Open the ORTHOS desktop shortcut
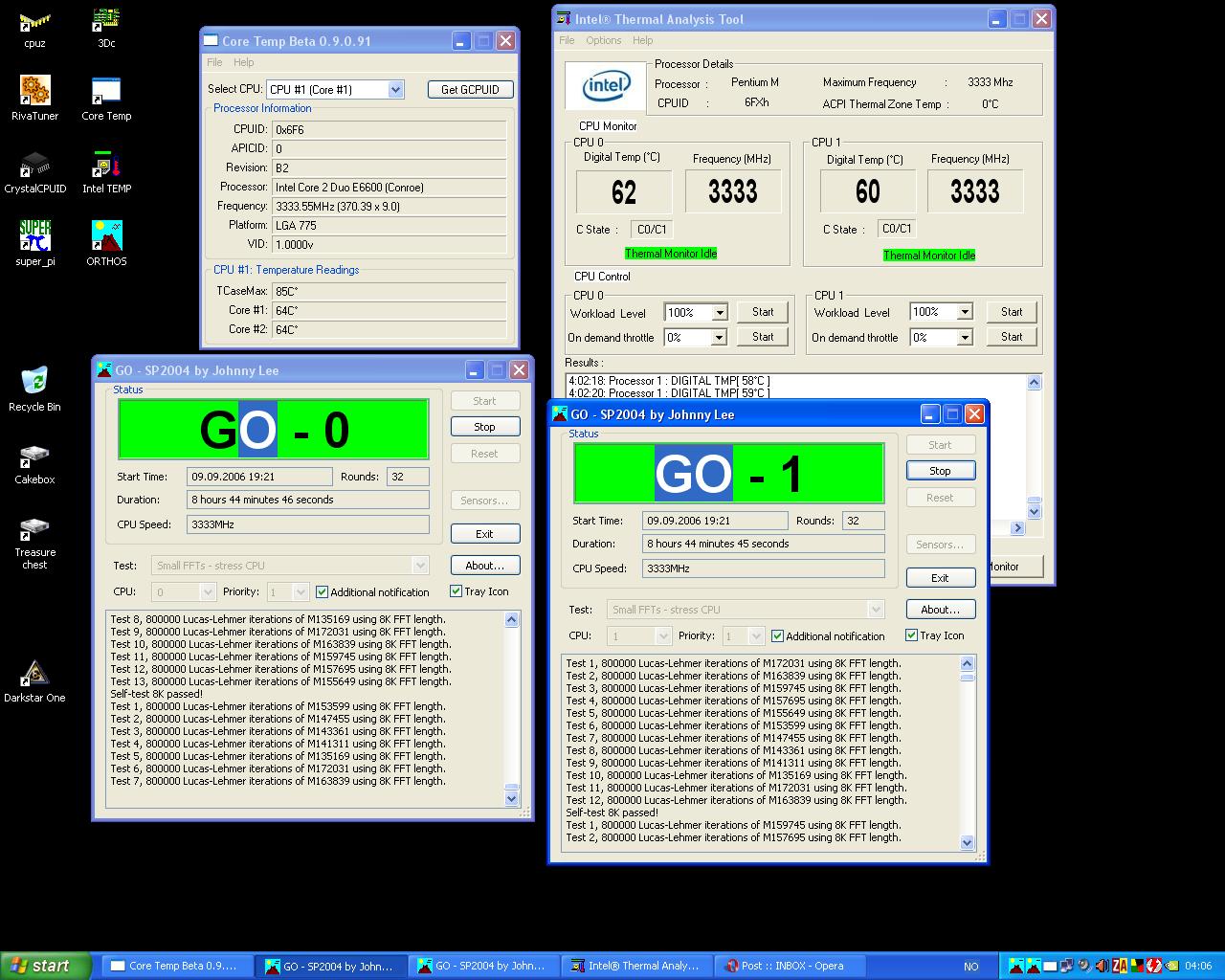The image size is (1225, 980). (x=106, y=244)
